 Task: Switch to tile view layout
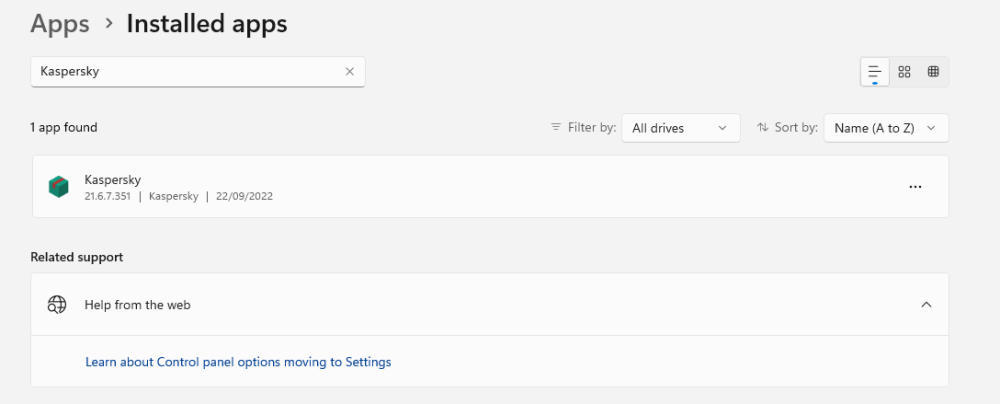point(933,72)
